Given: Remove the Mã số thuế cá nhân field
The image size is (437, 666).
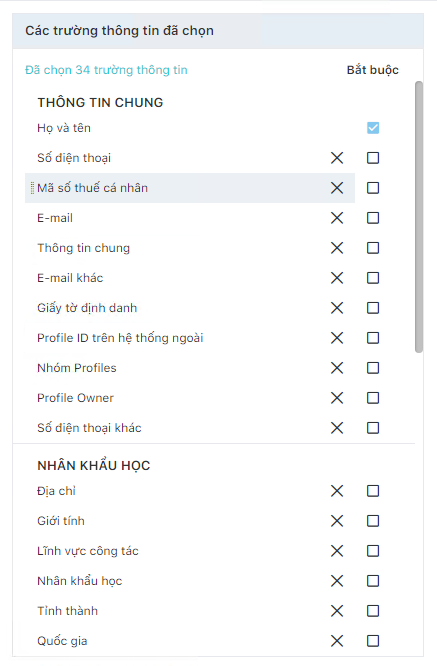Looking at the screenshot, I should coord(337,188).
